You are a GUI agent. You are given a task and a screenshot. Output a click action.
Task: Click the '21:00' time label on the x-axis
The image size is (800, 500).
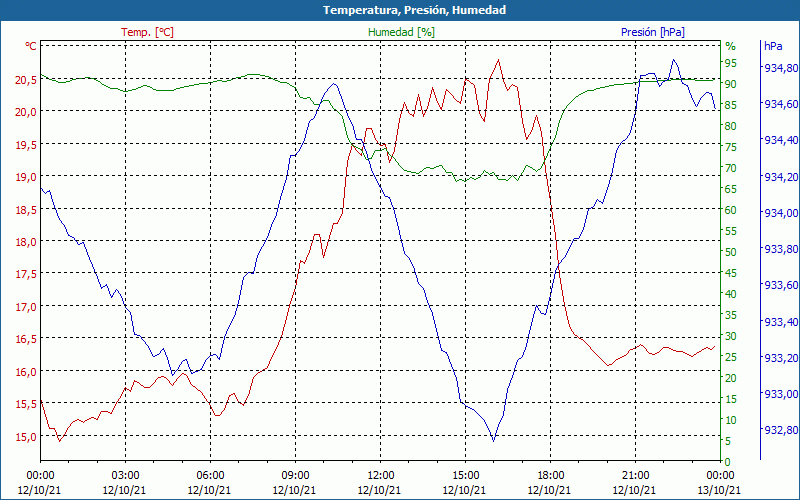click(x=635, y=476)
